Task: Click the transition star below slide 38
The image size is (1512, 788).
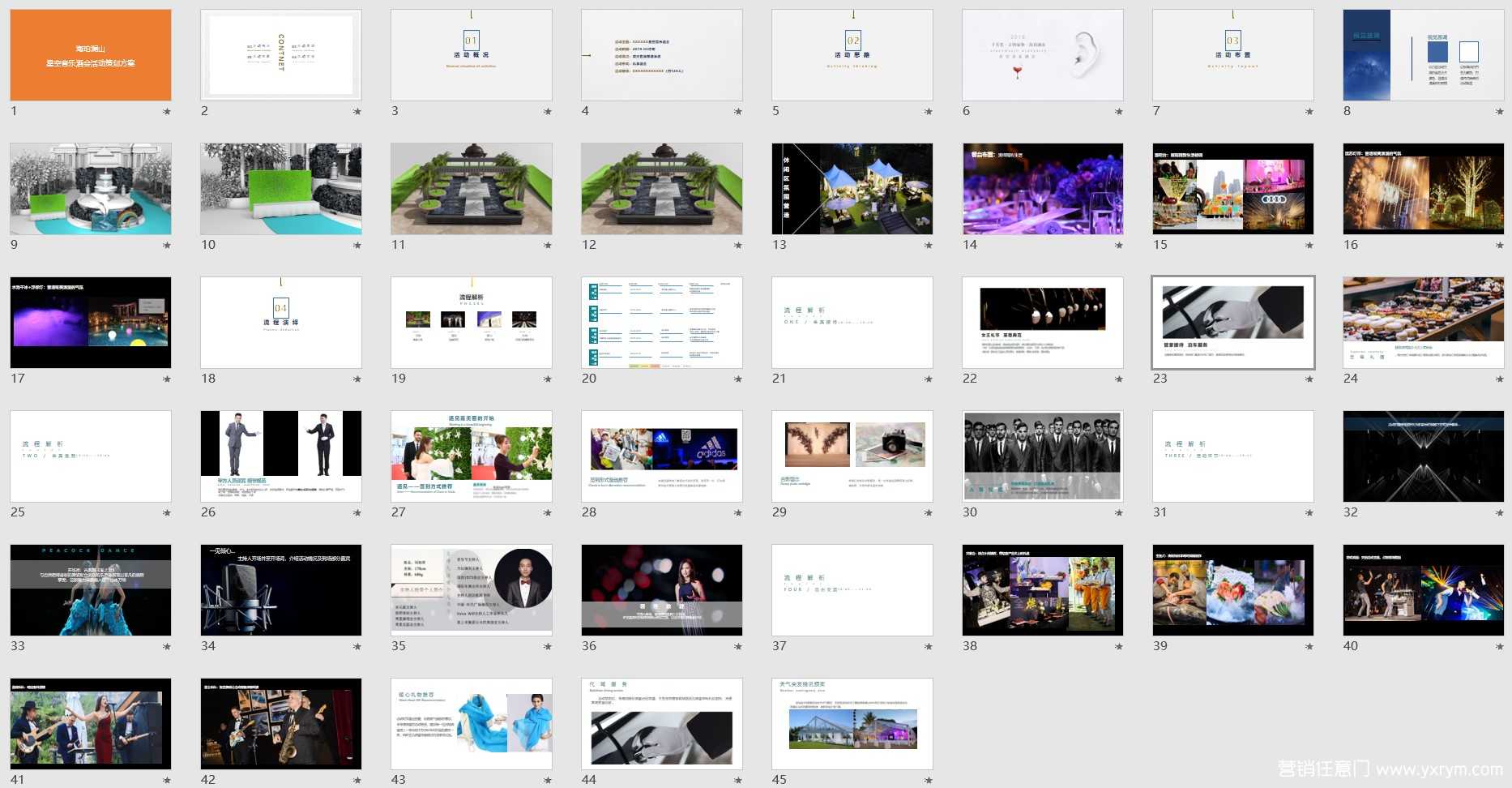Action: (x=1119, y=647)
